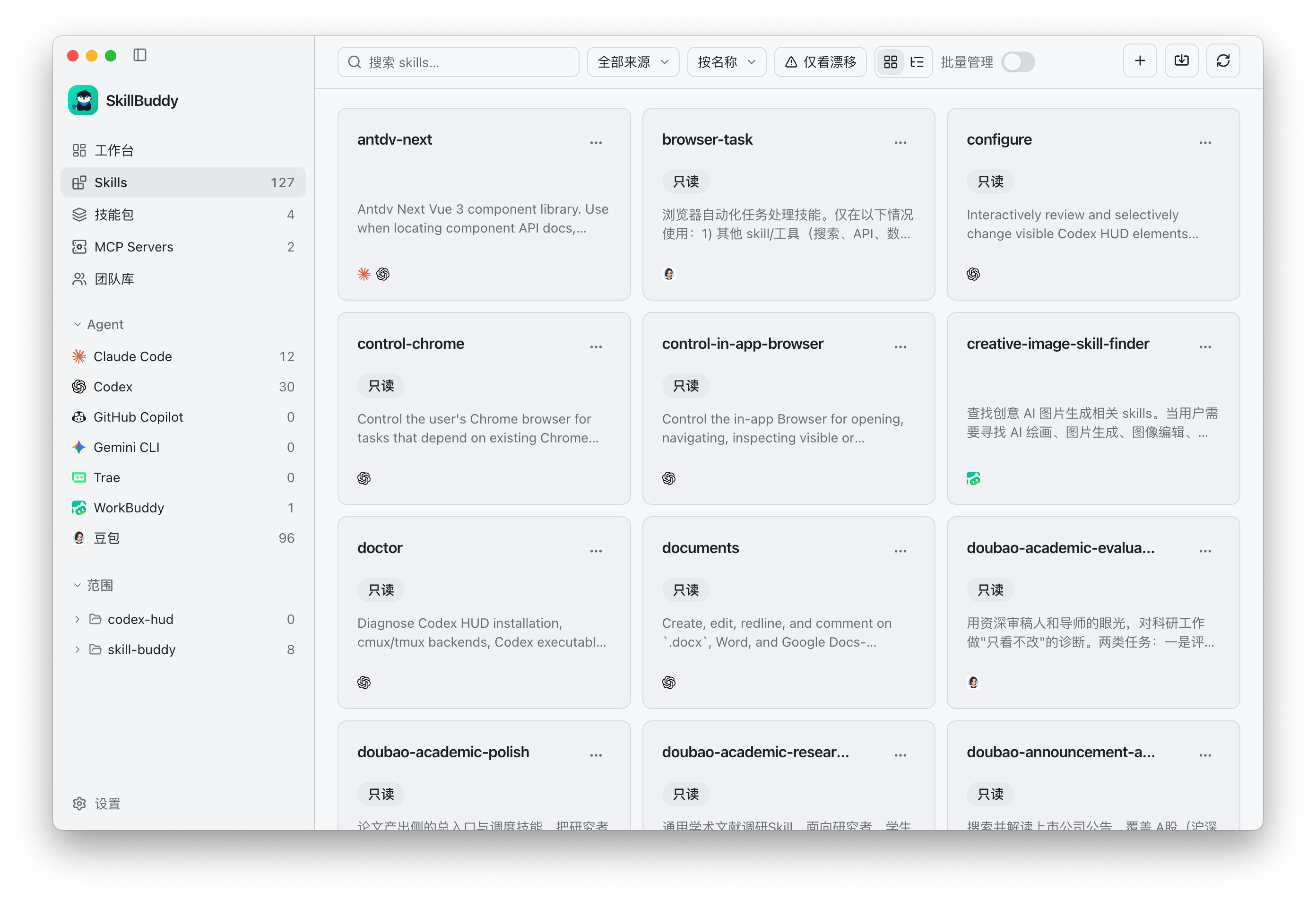Switch to list view layout
This screenshot has width=1316, height=900.
(x=917, y=62)
